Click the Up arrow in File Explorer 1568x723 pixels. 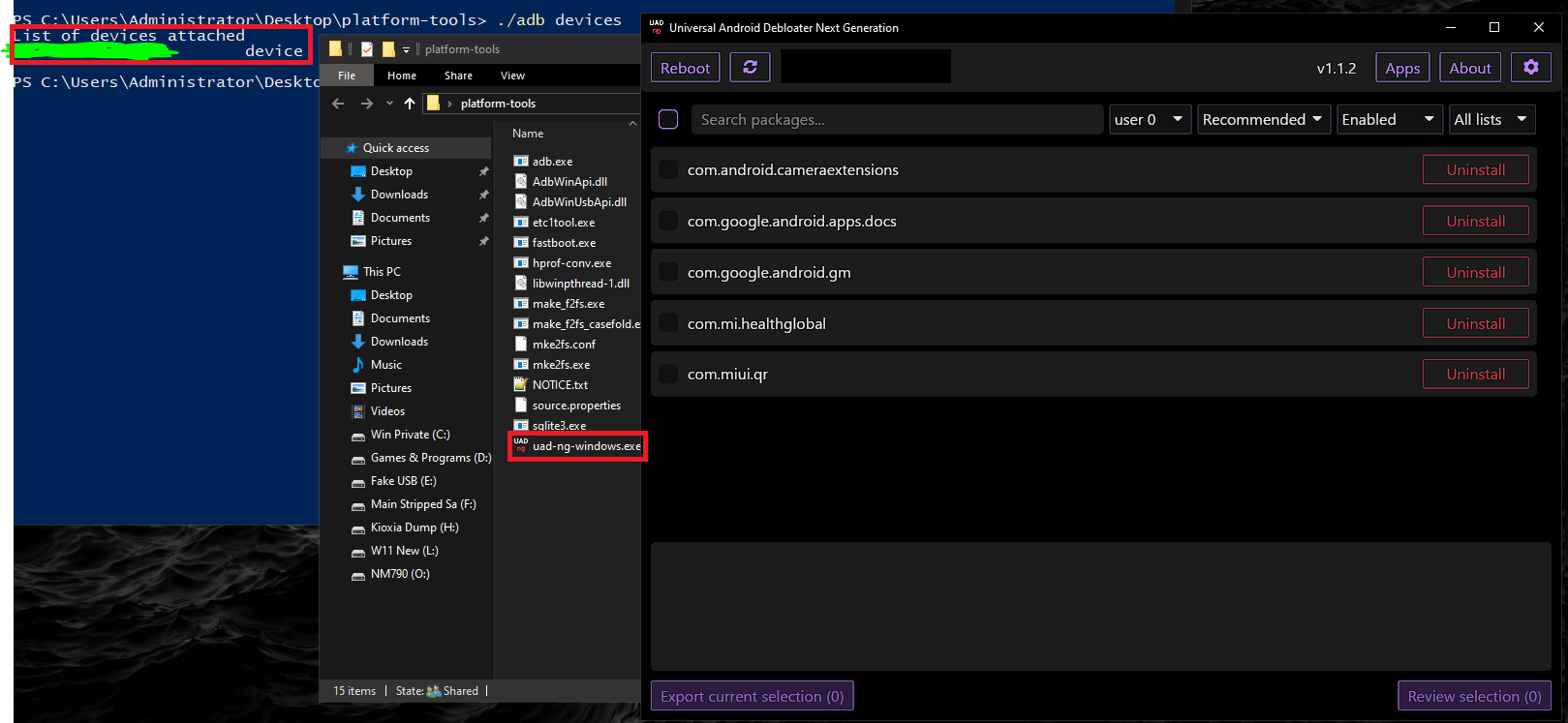(x=410, y=104)
